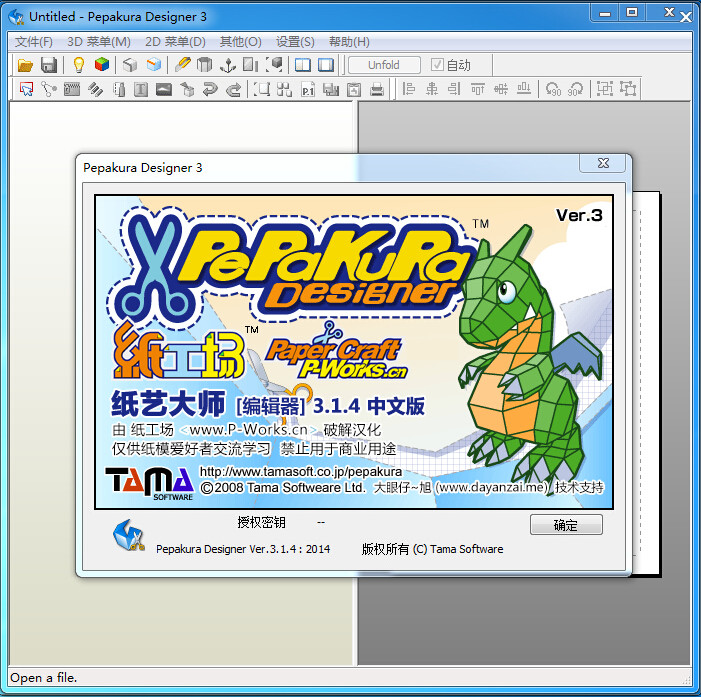
Task: Maximize the main Pepakura Designer window
Action: click(632, 13)
